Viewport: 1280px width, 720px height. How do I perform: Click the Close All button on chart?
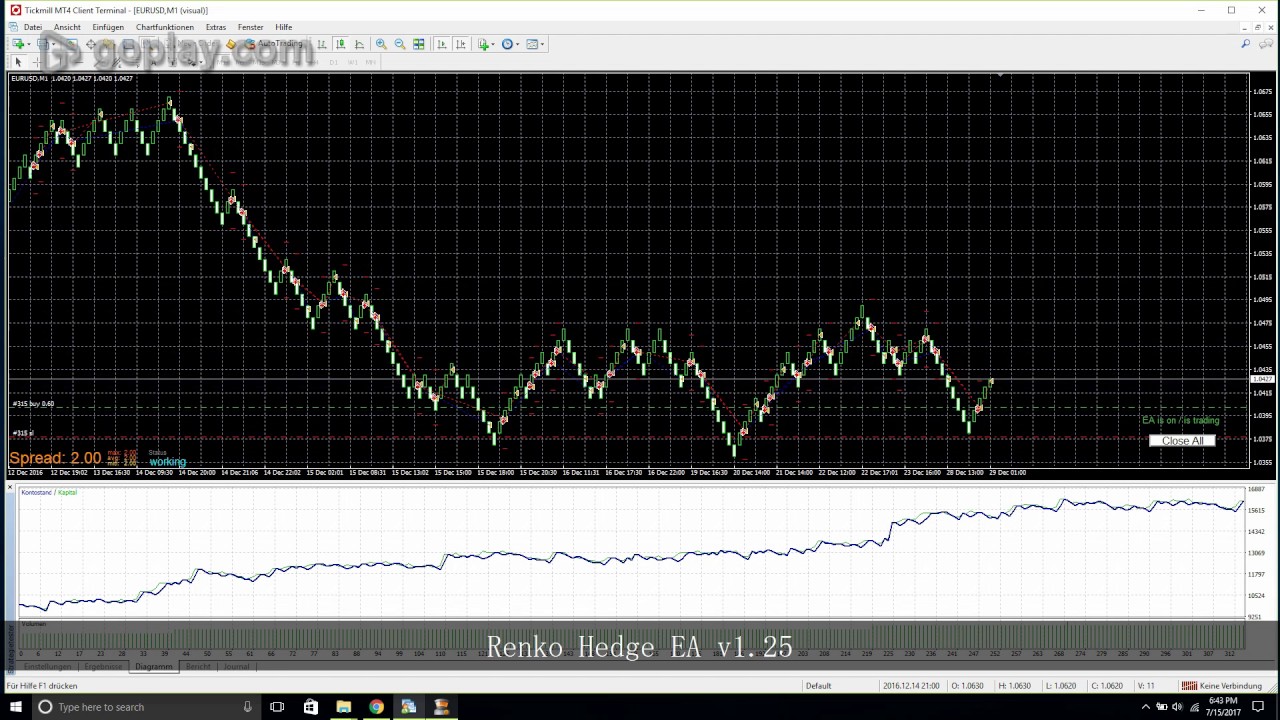pos(1183,441)
